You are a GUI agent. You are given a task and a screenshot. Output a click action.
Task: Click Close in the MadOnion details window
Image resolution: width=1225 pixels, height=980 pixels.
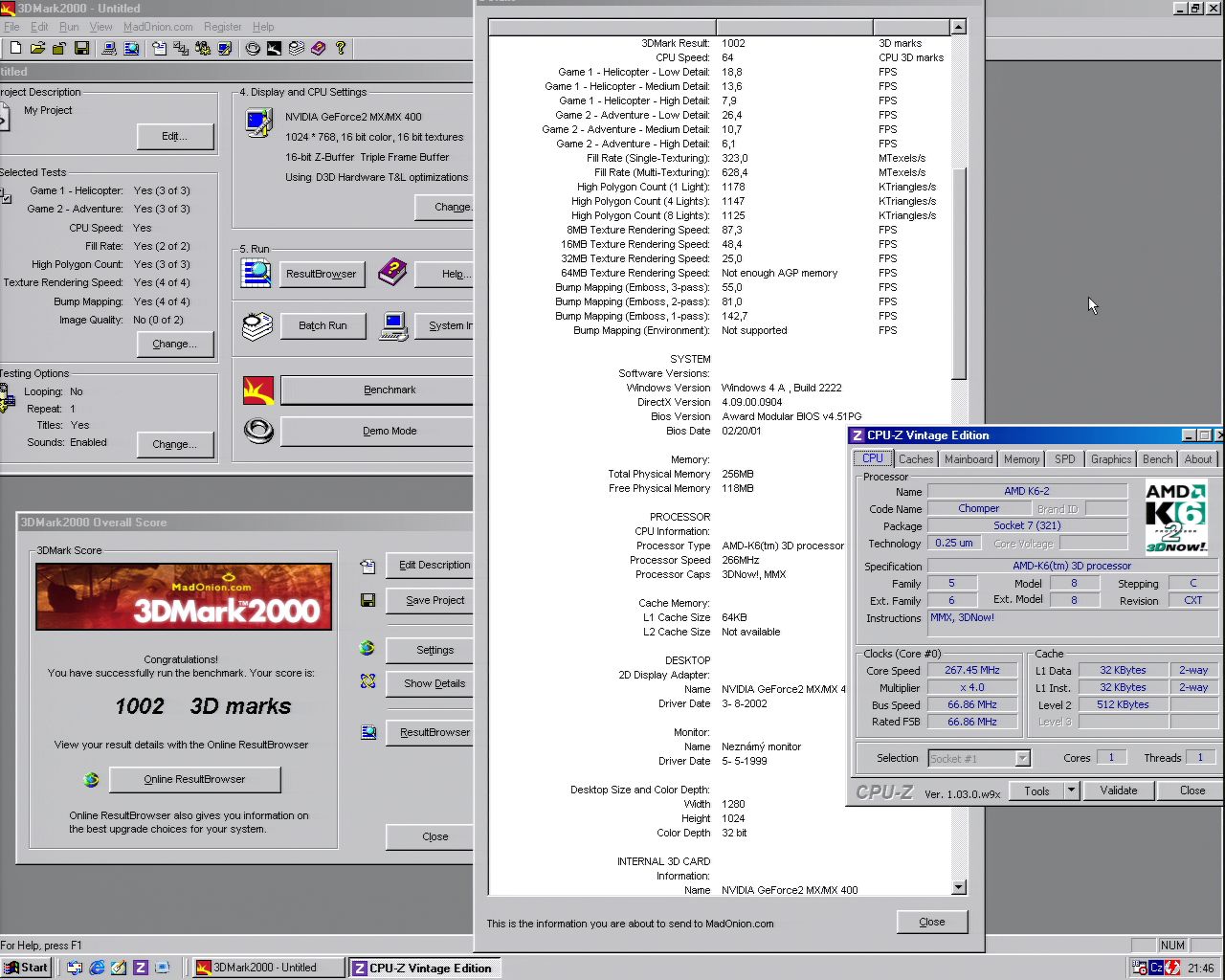coord(932,922)
